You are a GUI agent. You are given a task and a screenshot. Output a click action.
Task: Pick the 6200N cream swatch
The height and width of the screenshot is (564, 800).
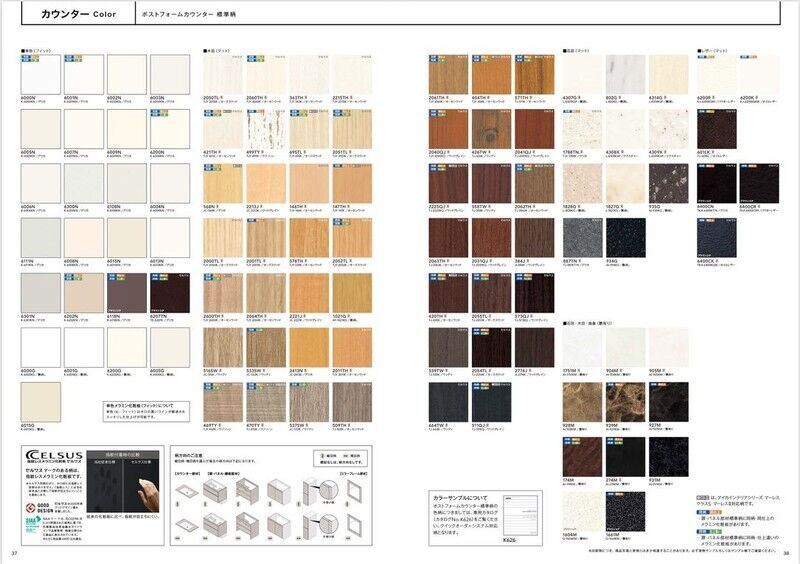click(x=168, y=127)
